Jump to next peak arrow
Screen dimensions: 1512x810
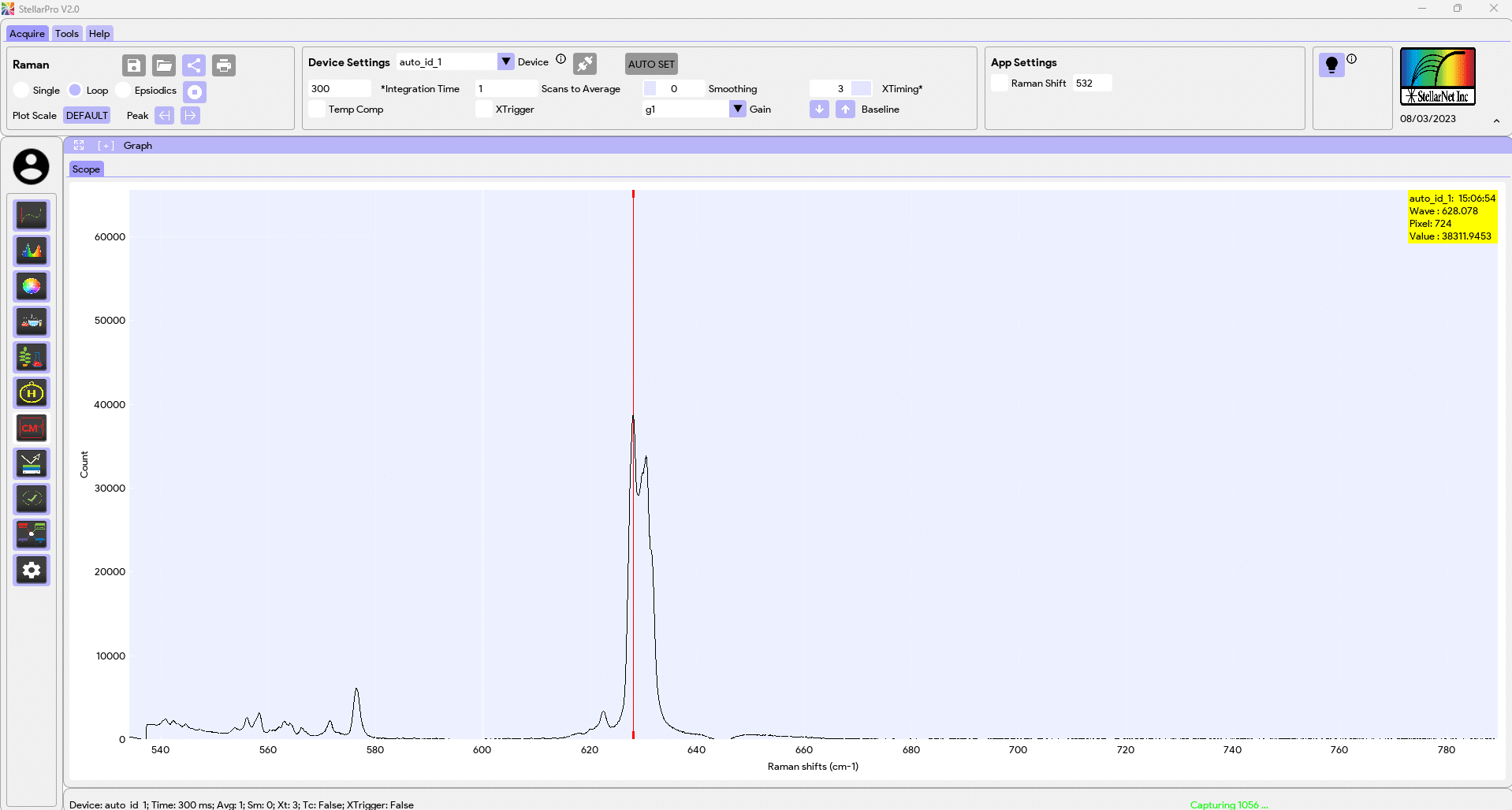pyautogui.click(x=190, y=116)
